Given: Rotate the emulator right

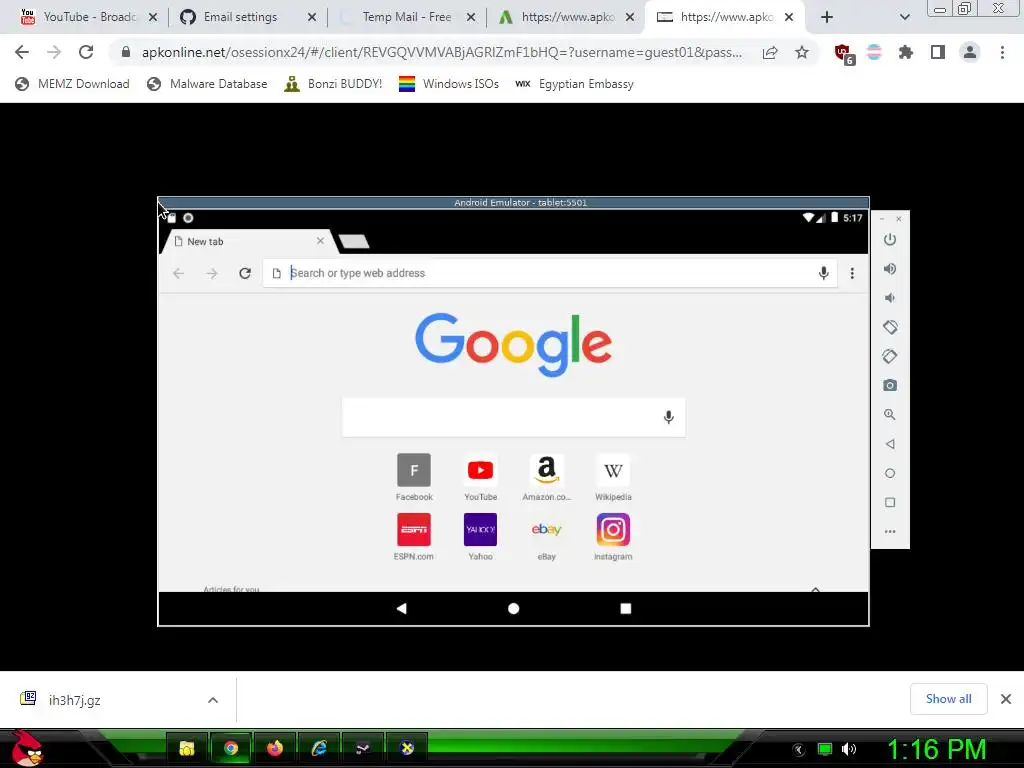Looking at the screenshot, I should pos(889,356).
